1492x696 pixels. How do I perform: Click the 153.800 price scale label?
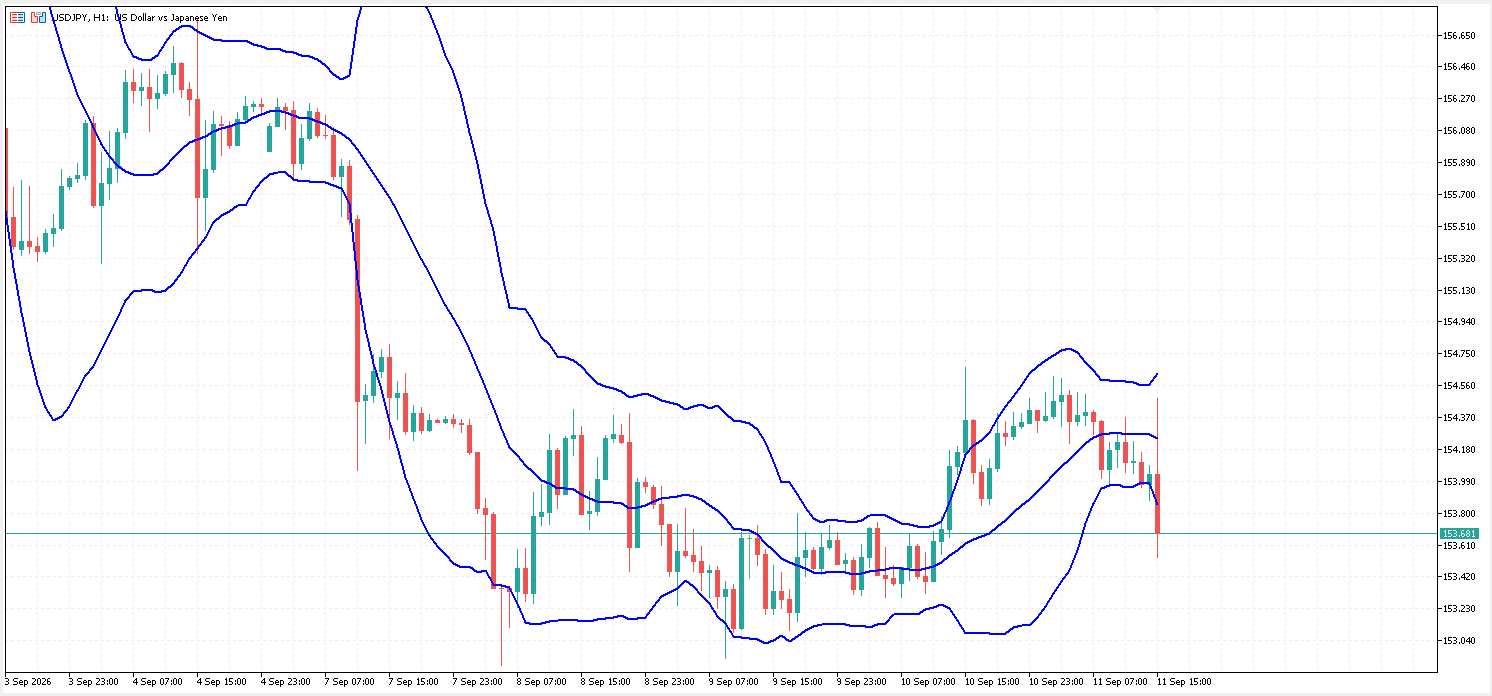pyautogui.click(x=1460, y=514)
